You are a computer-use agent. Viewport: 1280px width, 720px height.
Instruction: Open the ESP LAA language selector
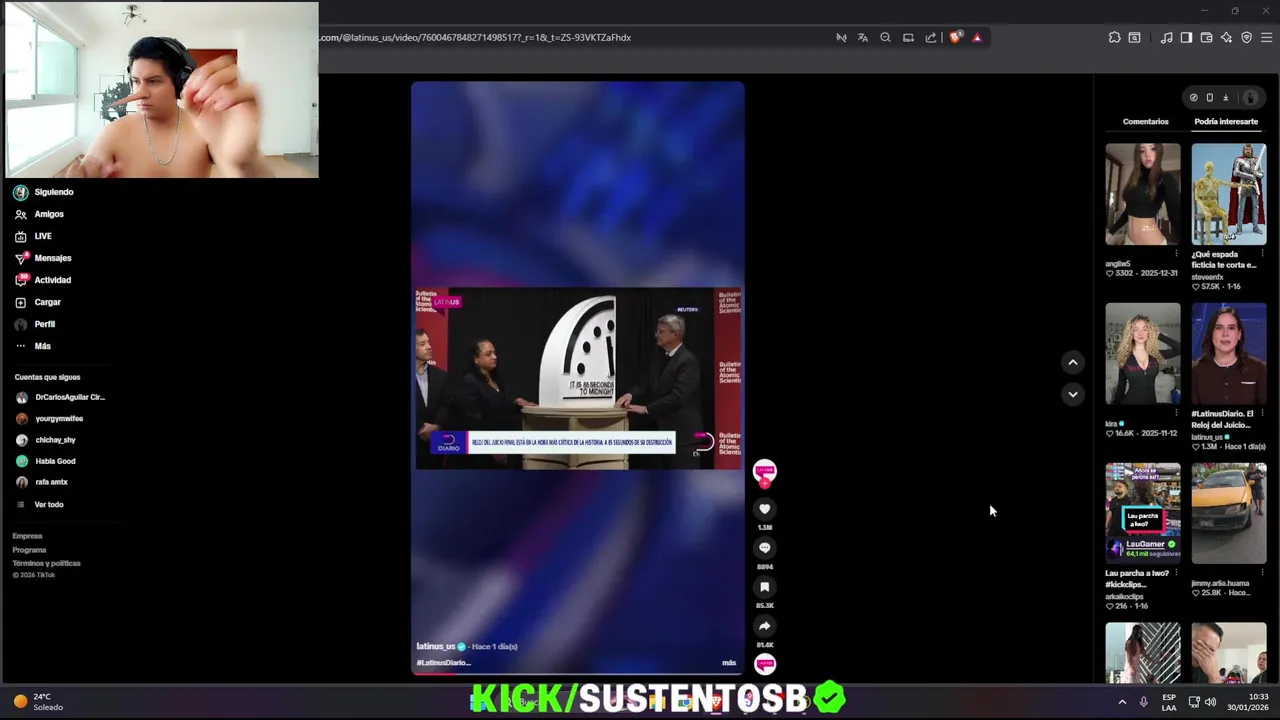[1169, 702]
